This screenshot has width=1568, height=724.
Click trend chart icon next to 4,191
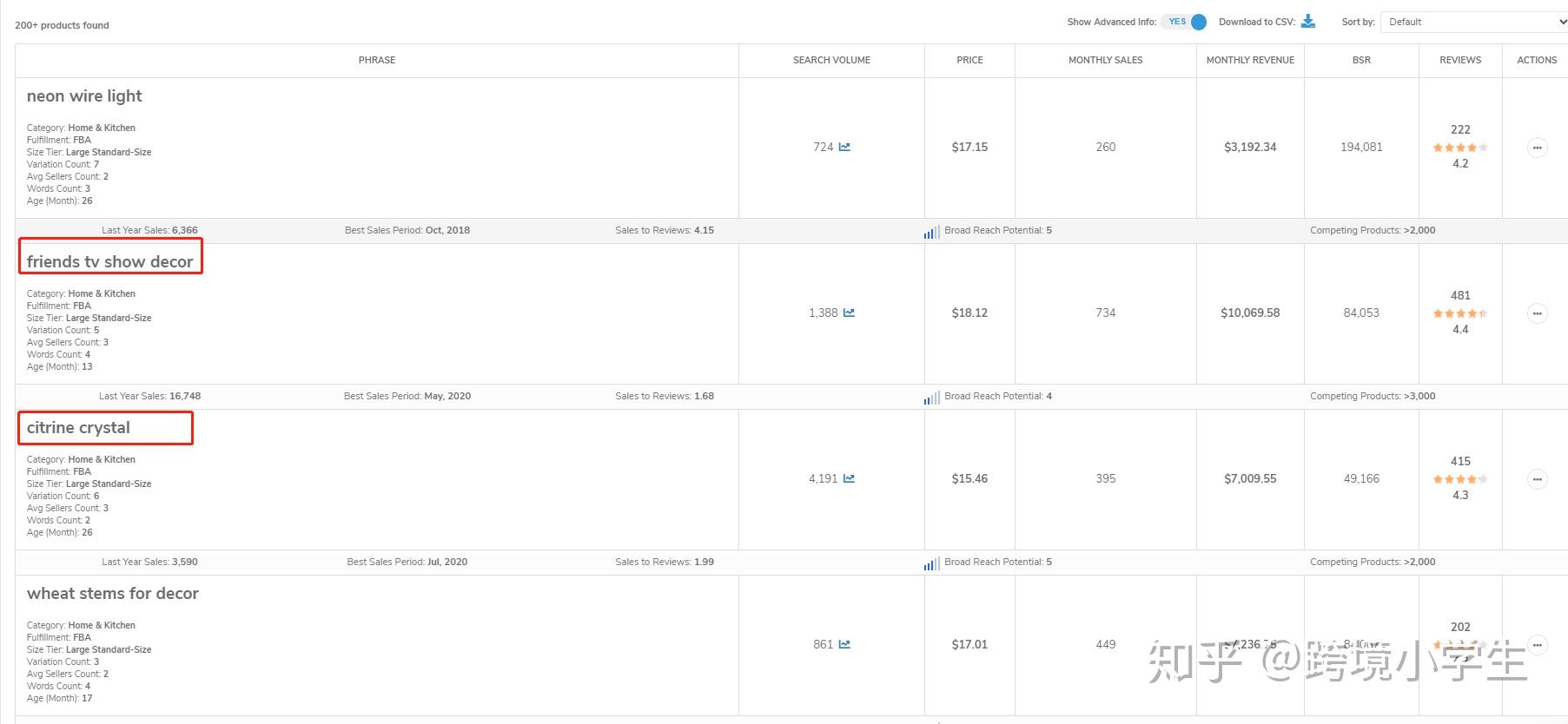[849, 478]
